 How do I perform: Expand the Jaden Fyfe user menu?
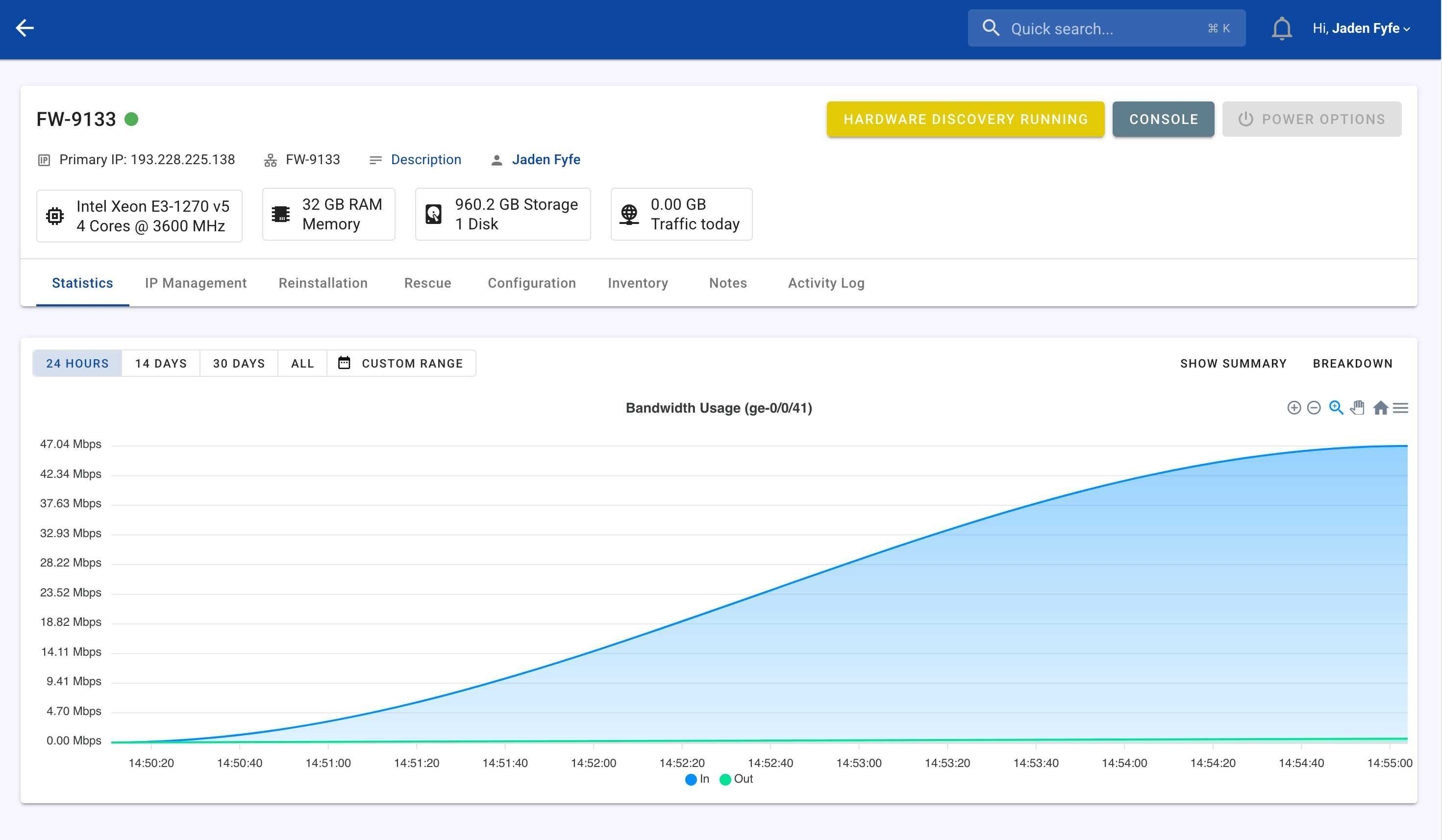(x=1361, y=28)
